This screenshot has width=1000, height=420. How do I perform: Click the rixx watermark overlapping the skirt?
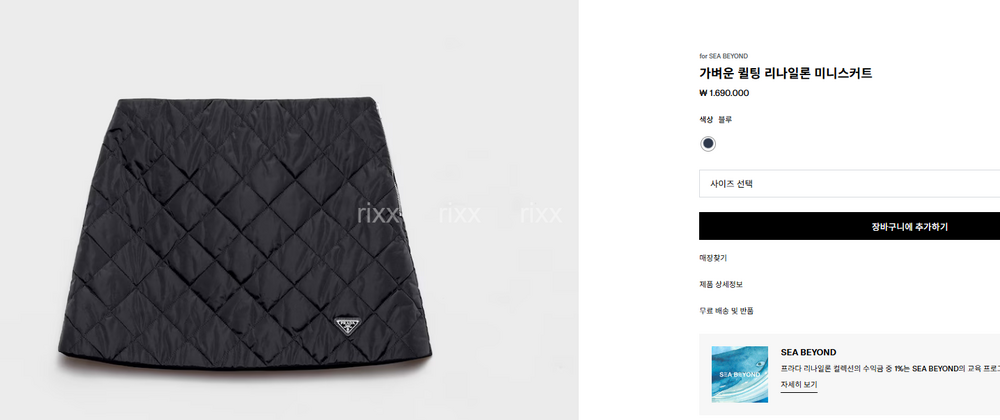coord(379,214)
